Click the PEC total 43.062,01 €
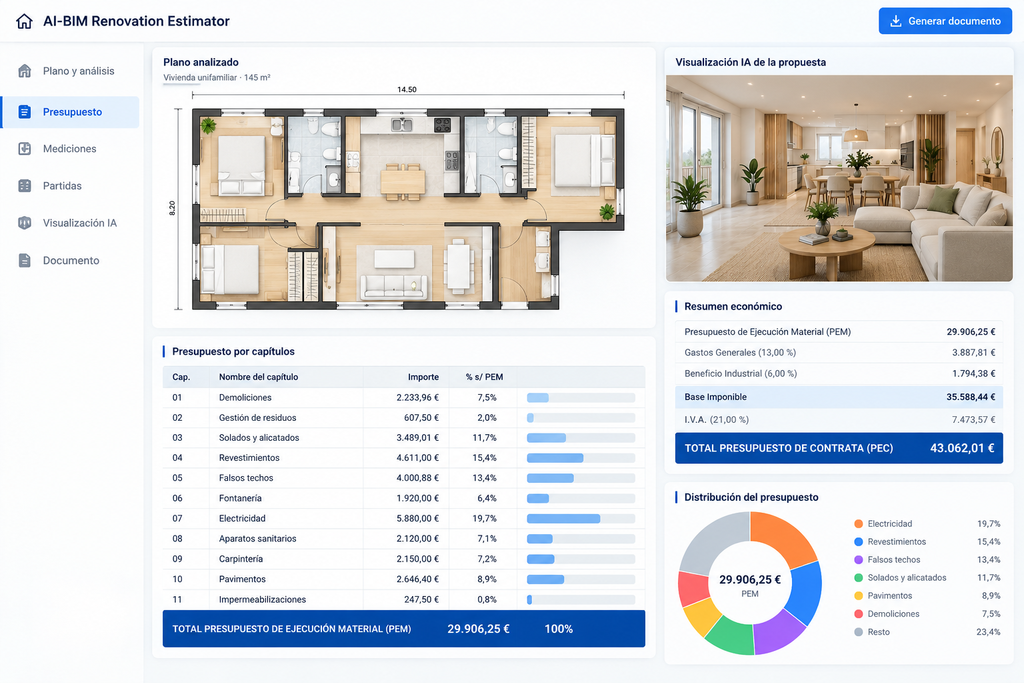Viewport: 1024px width, 683px height. click(x=962, y=448)
